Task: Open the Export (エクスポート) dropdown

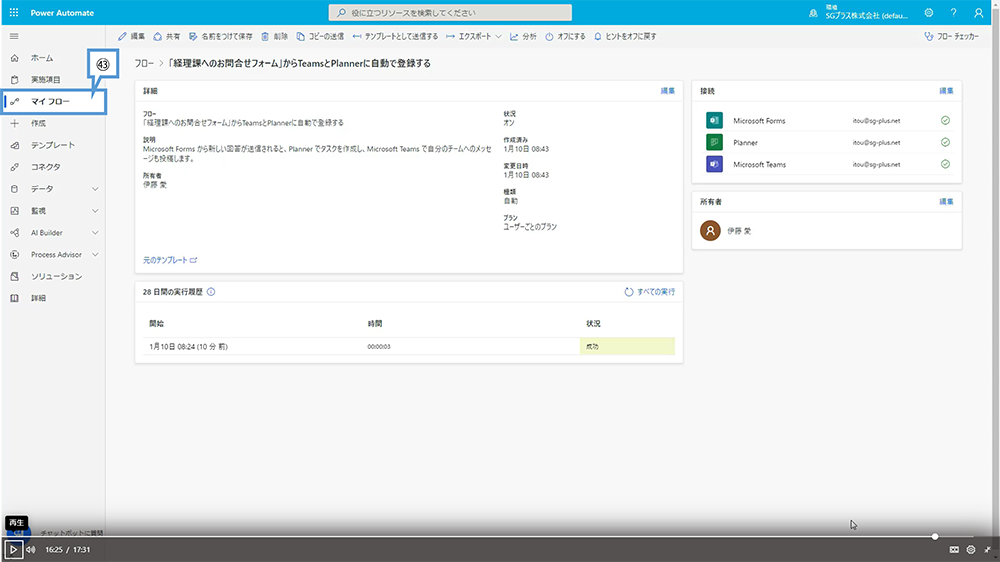Action: 473,36
